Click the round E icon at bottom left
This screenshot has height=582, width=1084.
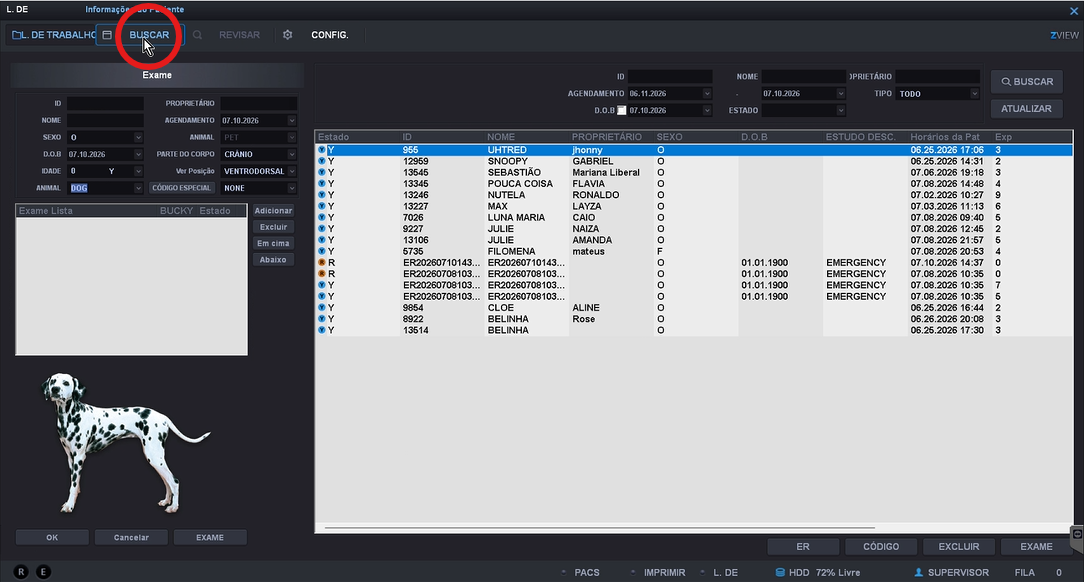(44, 572)
